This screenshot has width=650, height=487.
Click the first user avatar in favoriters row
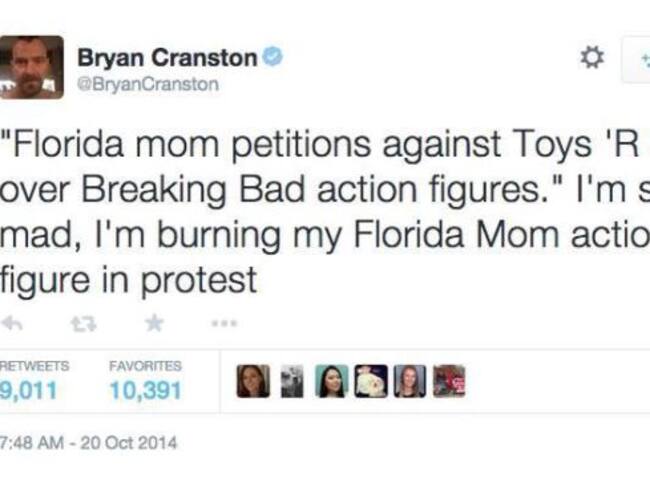pyautogui.click(x=253, y=381)
